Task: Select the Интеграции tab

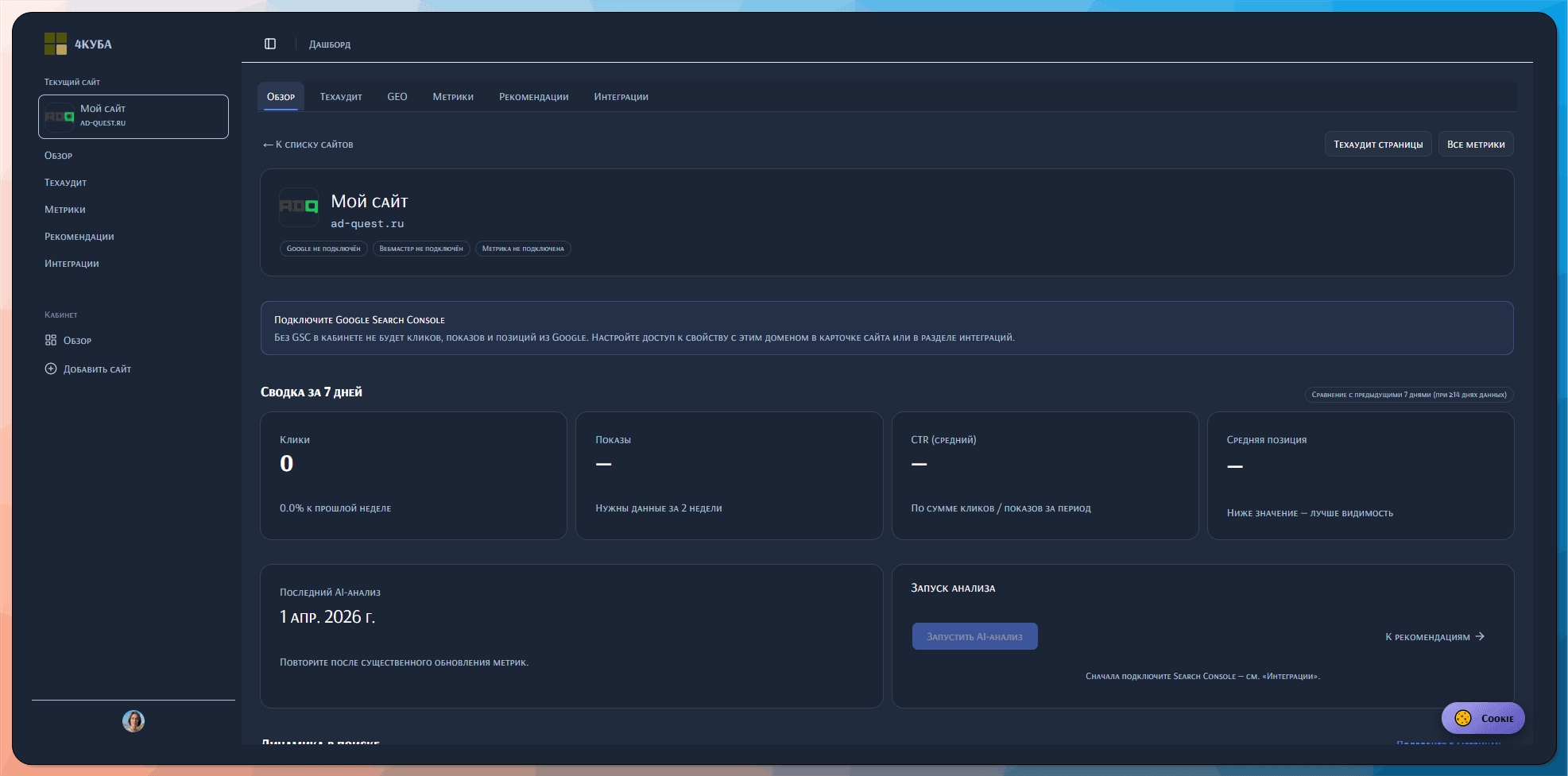Action: click(621, 97)
